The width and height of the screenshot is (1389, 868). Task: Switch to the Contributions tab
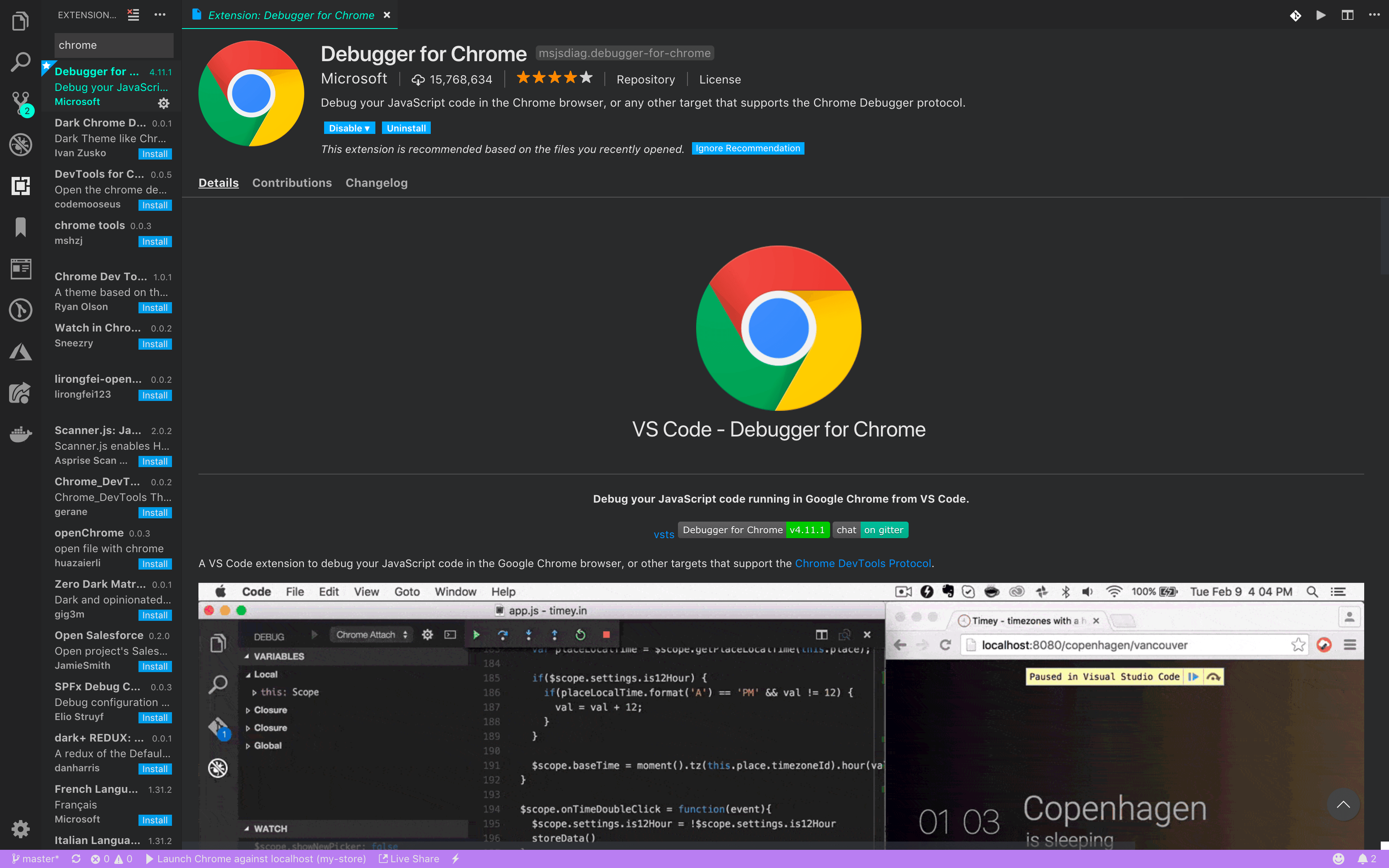[291, 183]
